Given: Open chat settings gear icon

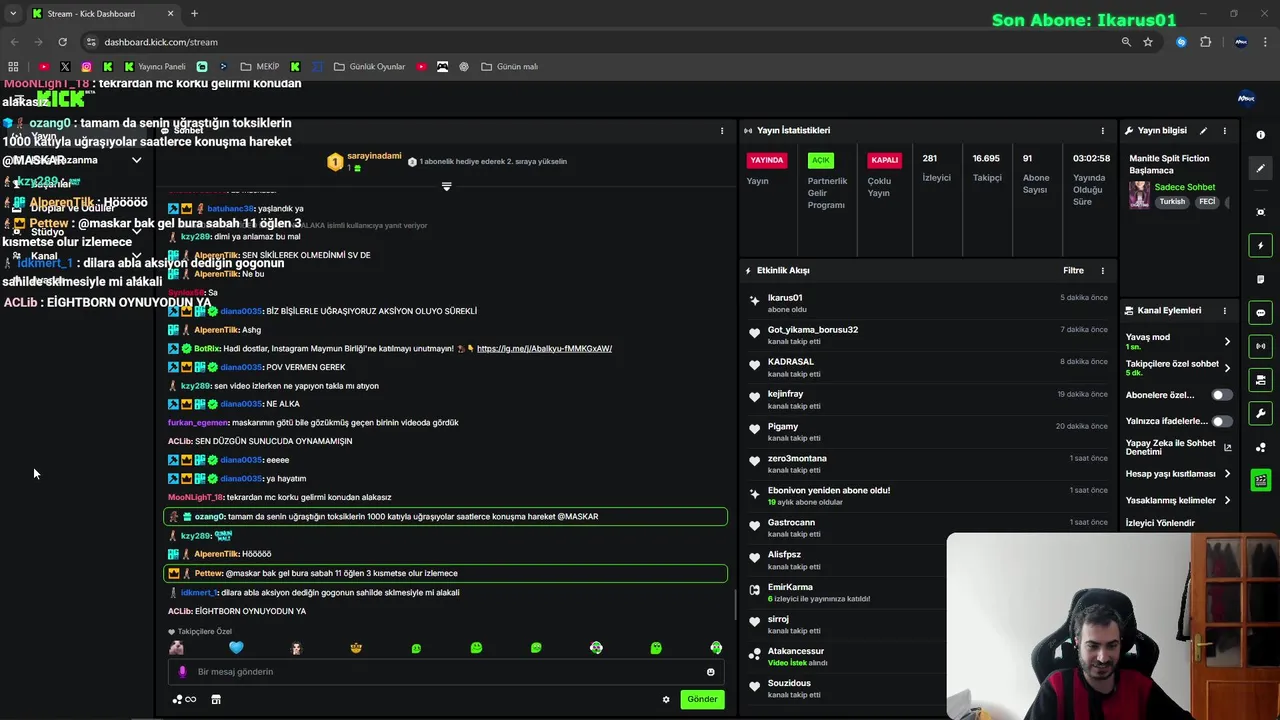Looking at the screenshot, I should [x=666, y=699].
